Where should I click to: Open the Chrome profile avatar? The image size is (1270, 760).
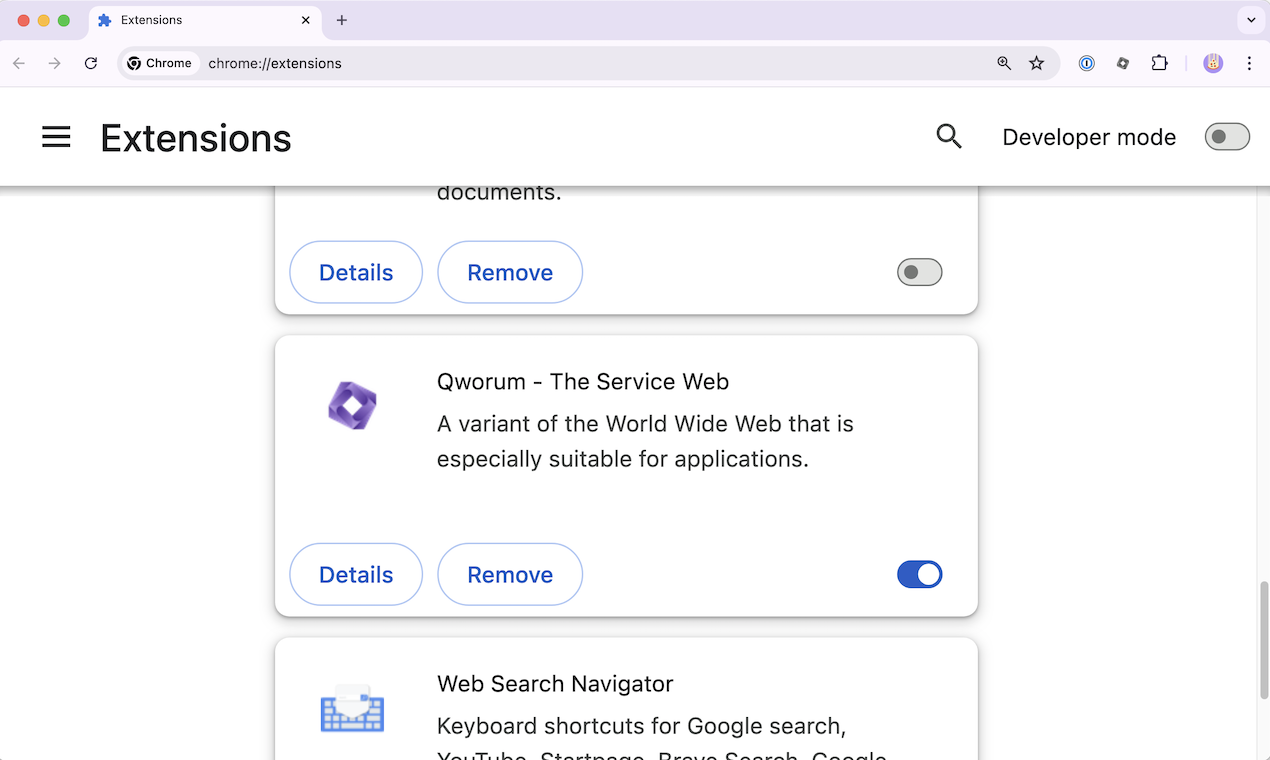click(x=1213, y=63)
